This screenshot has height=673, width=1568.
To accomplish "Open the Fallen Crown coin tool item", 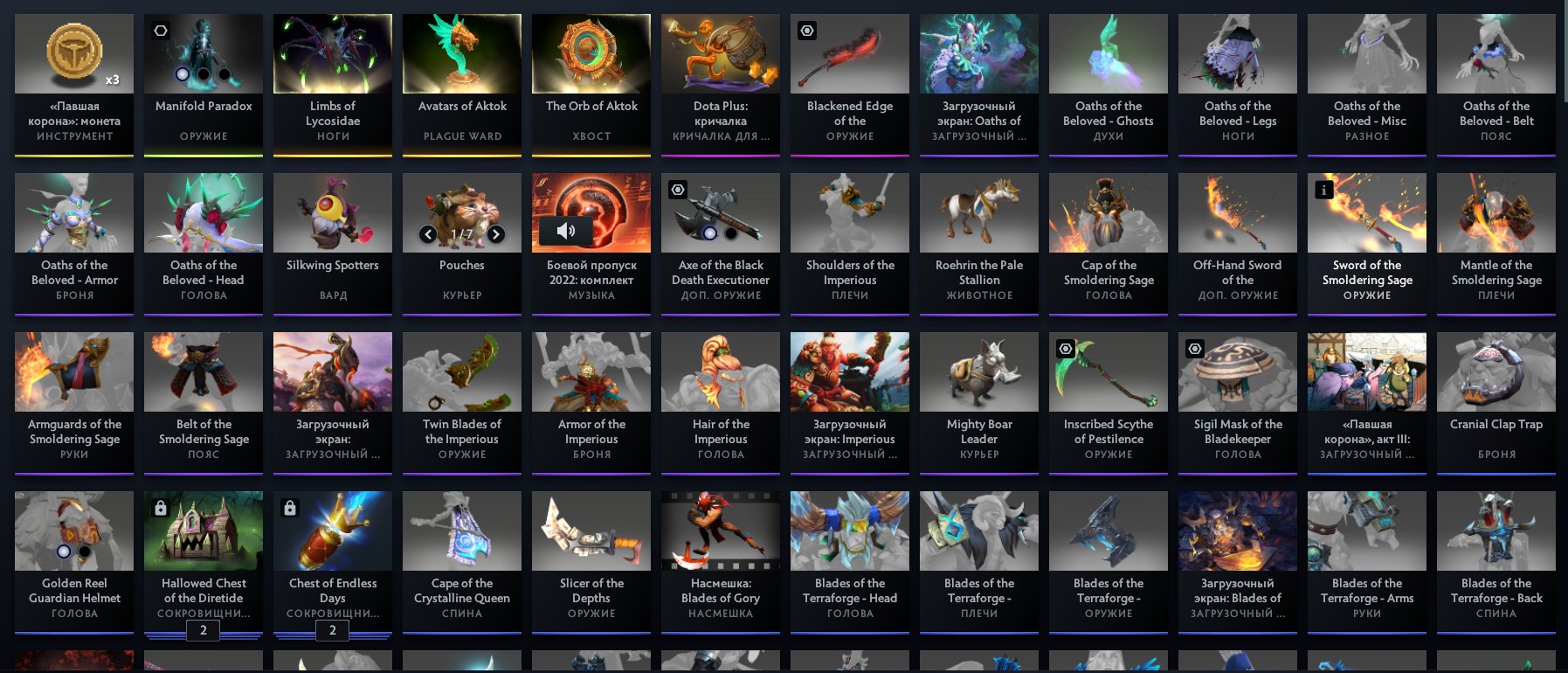I will click(74, 85).
